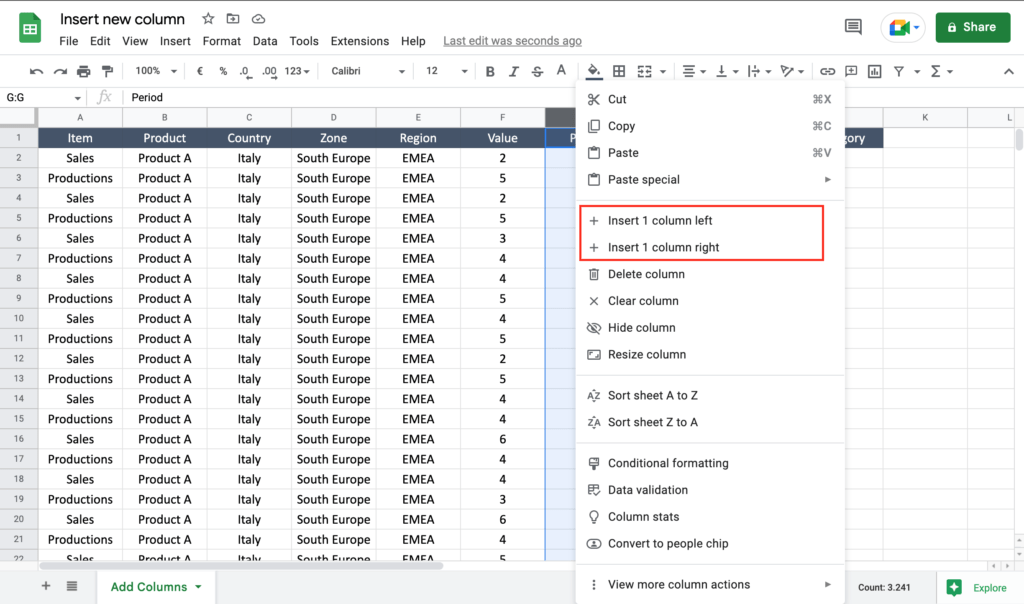Toggle bold formatting
This screenshot has height=604, width=1024.
[x=489, y=71]
